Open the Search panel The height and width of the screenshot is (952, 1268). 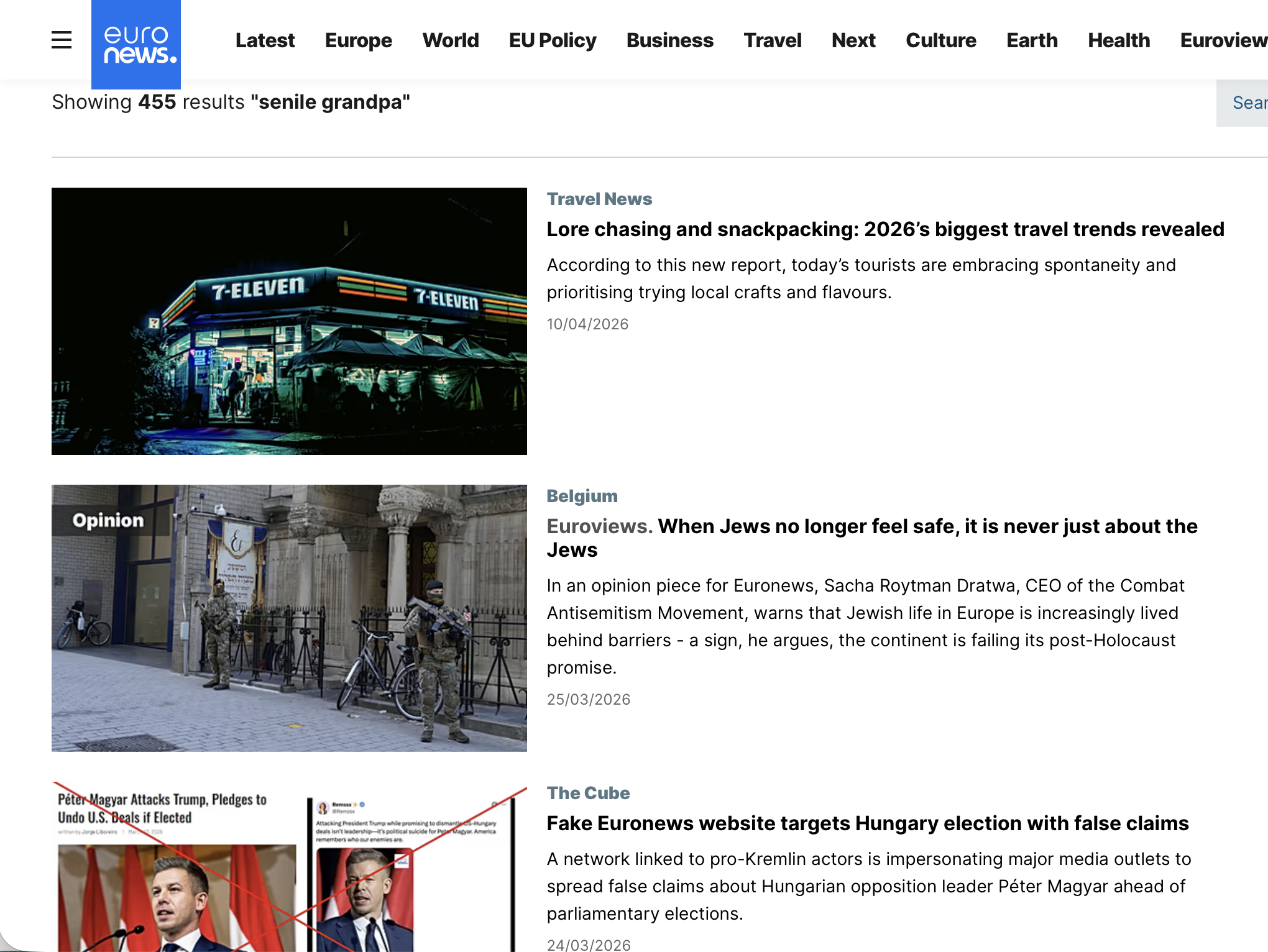[1249, 102]
